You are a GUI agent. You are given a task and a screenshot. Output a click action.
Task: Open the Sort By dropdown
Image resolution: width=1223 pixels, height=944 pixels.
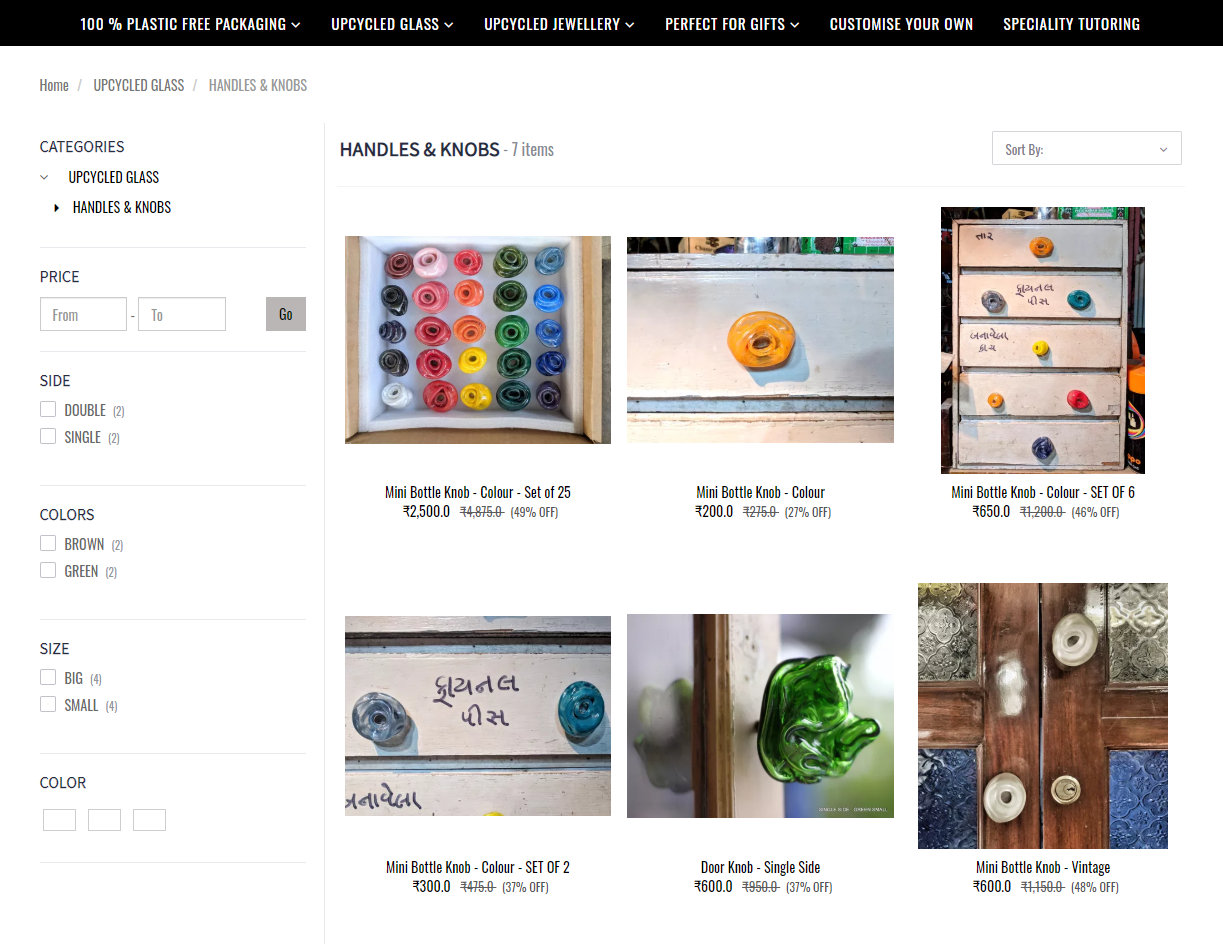click(1086, 148)
